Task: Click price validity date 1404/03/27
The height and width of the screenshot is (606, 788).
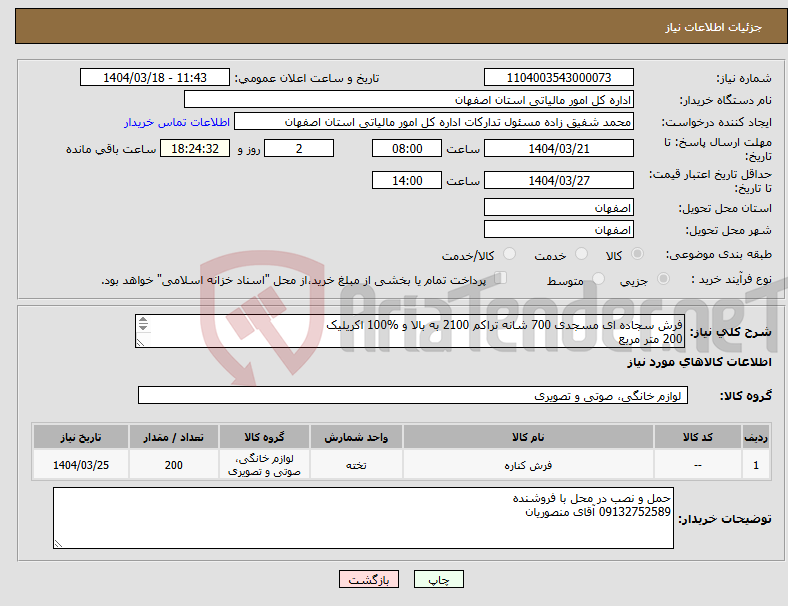Action: [x=558, y=180]
